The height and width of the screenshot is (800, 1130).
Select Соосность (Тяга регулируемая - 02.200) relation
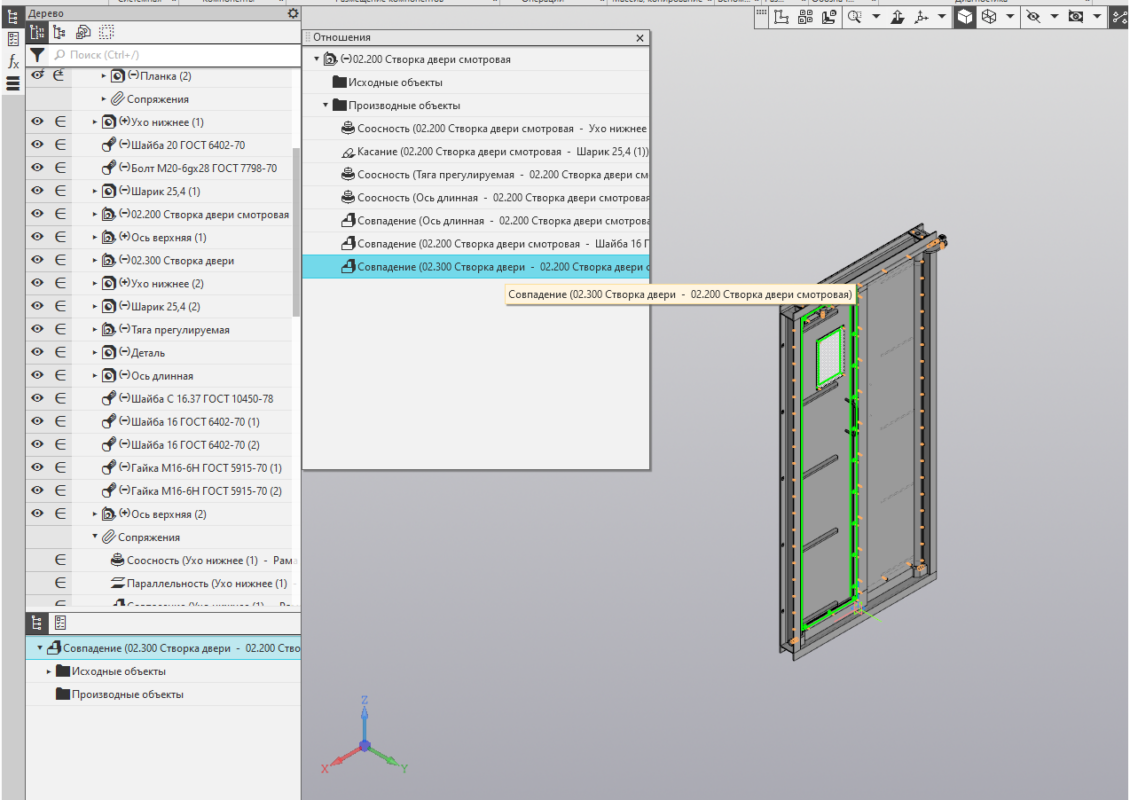(x=476, y=174)
